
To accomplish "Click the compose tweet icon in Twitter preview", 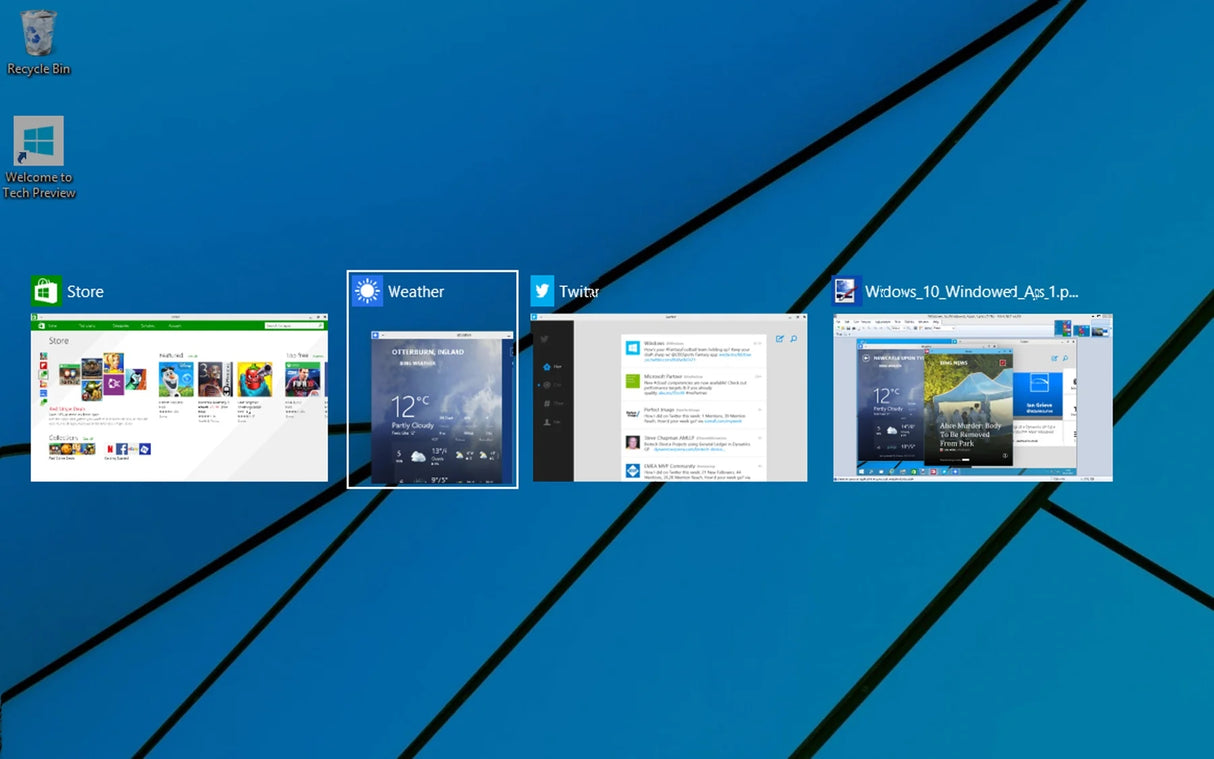I will [x=779, y=339].
